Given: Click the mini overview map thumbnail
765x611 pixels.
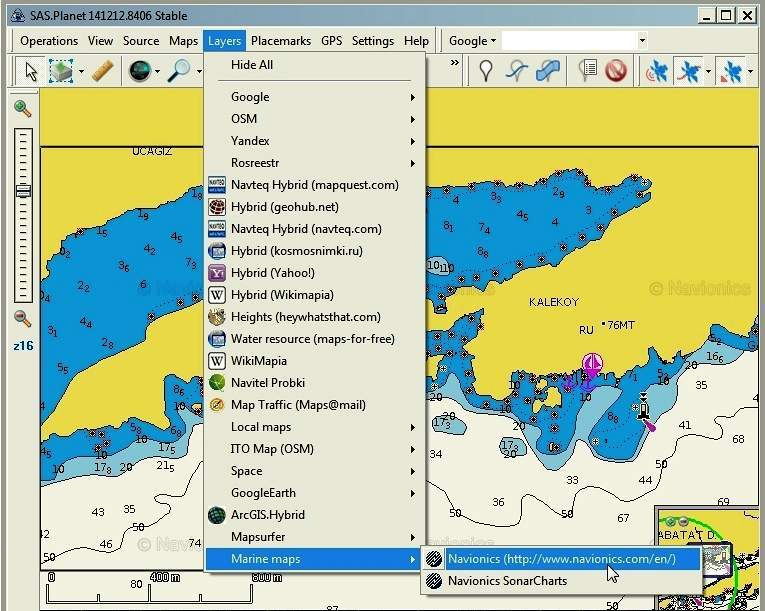Looking at the screenshot, I should tap(708, 558).
